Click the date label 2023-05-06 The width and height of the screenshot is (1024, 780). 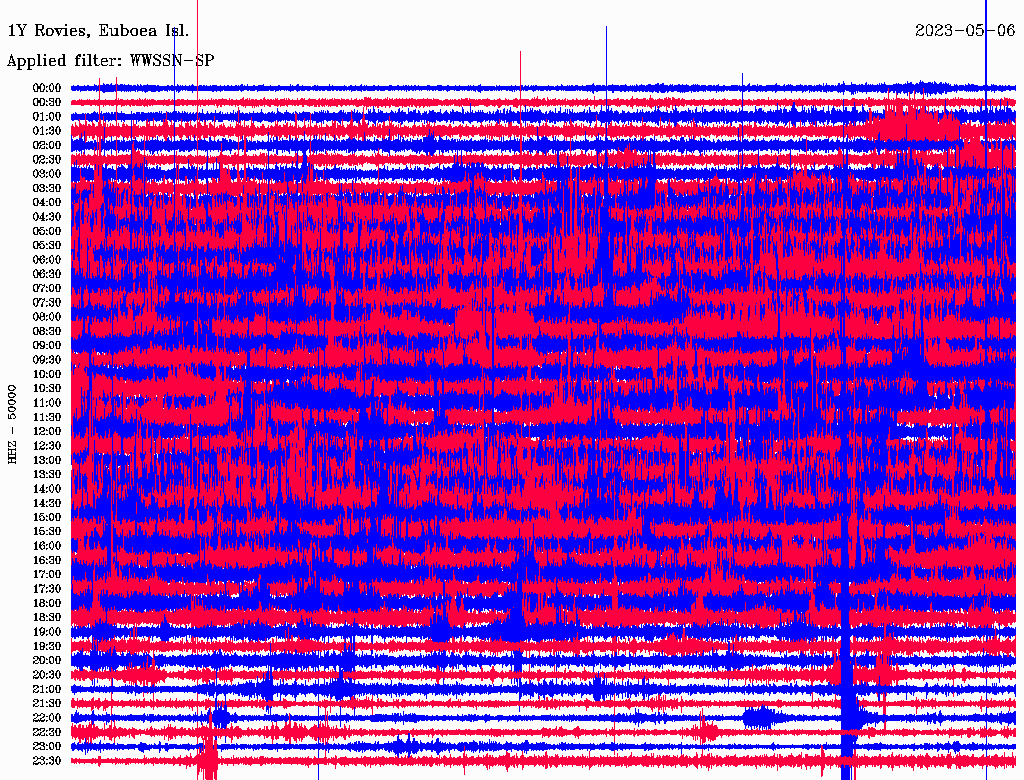point(965,31)
